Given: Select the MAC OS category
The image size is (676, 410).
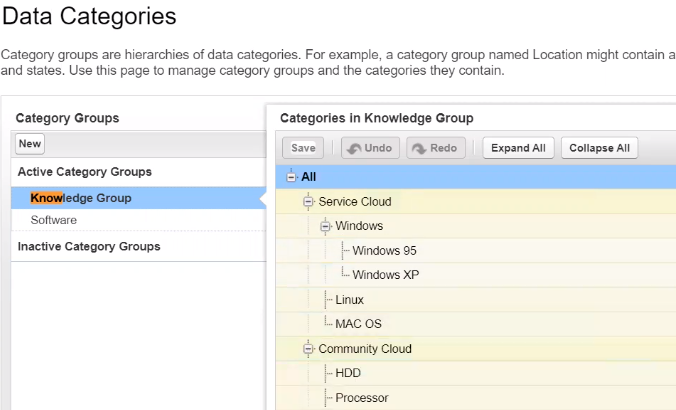Looking at the screenshot, I should click(358, 324).
